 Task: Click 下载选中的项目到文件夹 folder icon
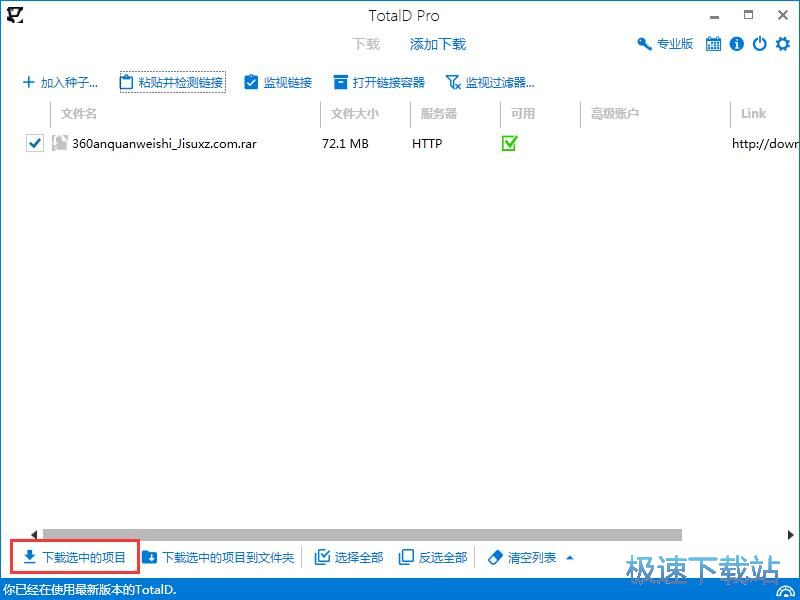click(149, 557)
